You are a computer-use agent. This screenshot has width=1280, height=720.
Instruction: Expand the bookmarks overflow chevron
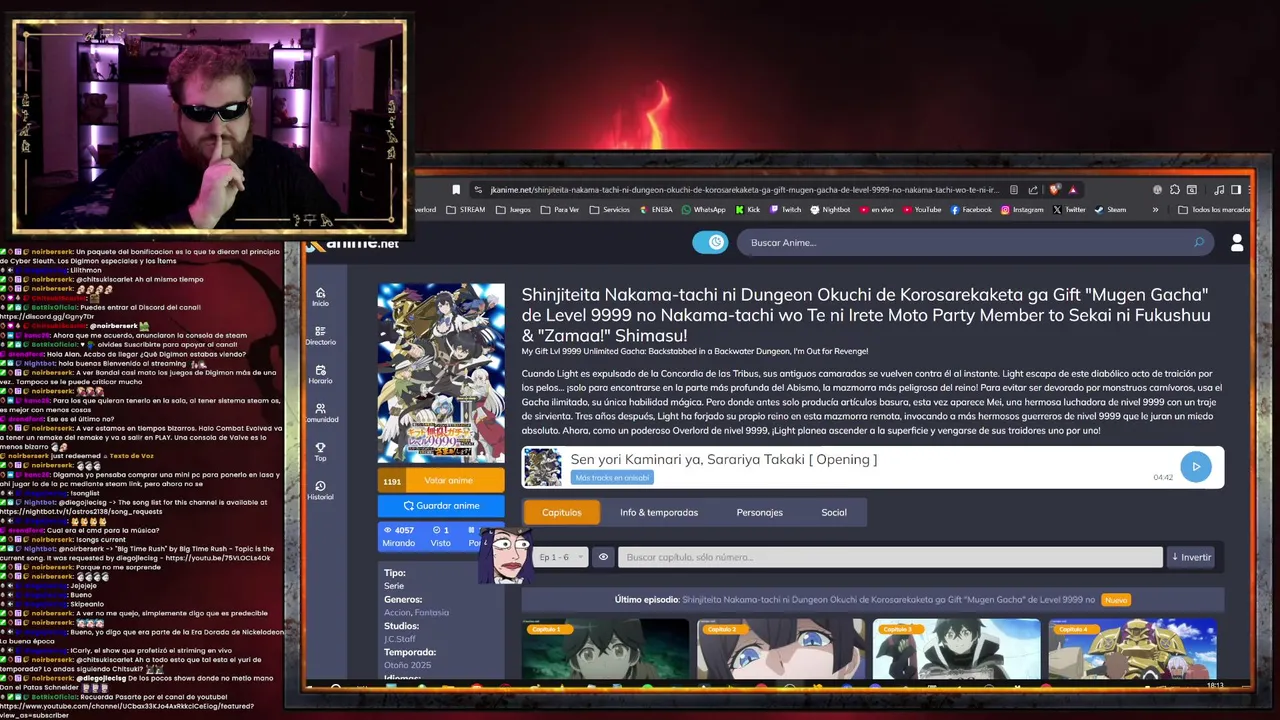(1155, 210)
